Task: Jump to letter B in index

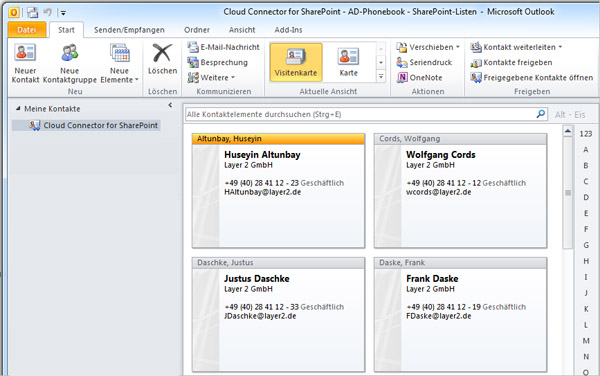Action: 585,166
